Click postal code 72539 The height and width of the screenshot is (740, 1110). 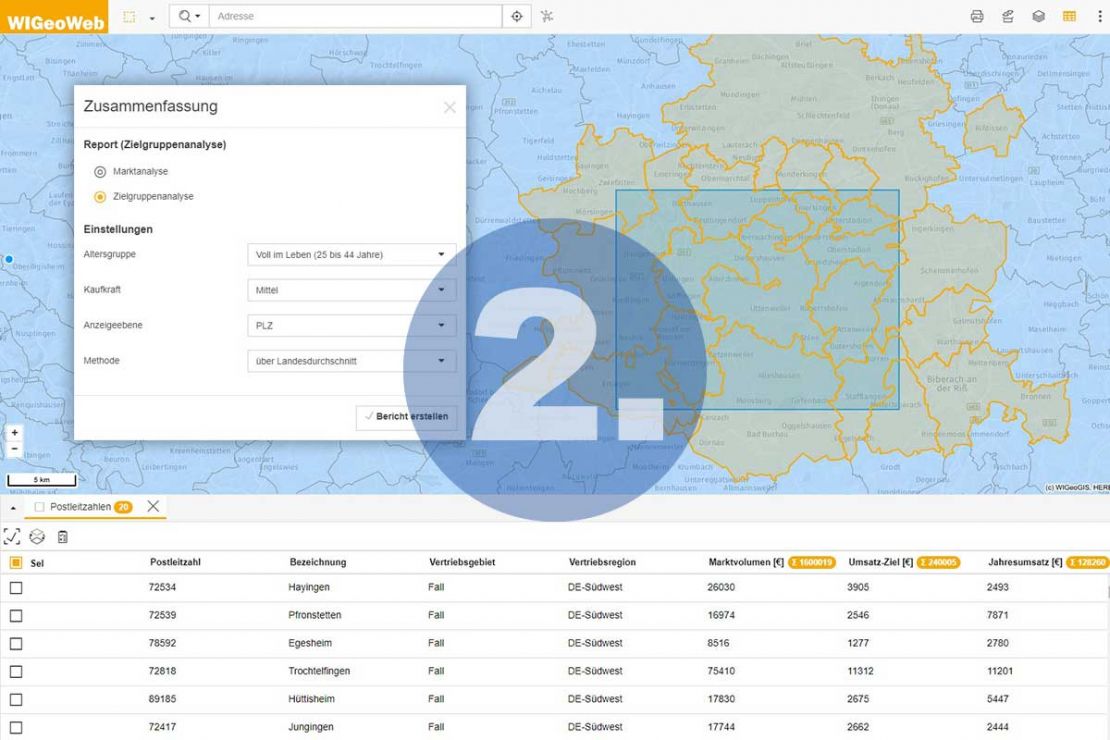click(162, 615)
